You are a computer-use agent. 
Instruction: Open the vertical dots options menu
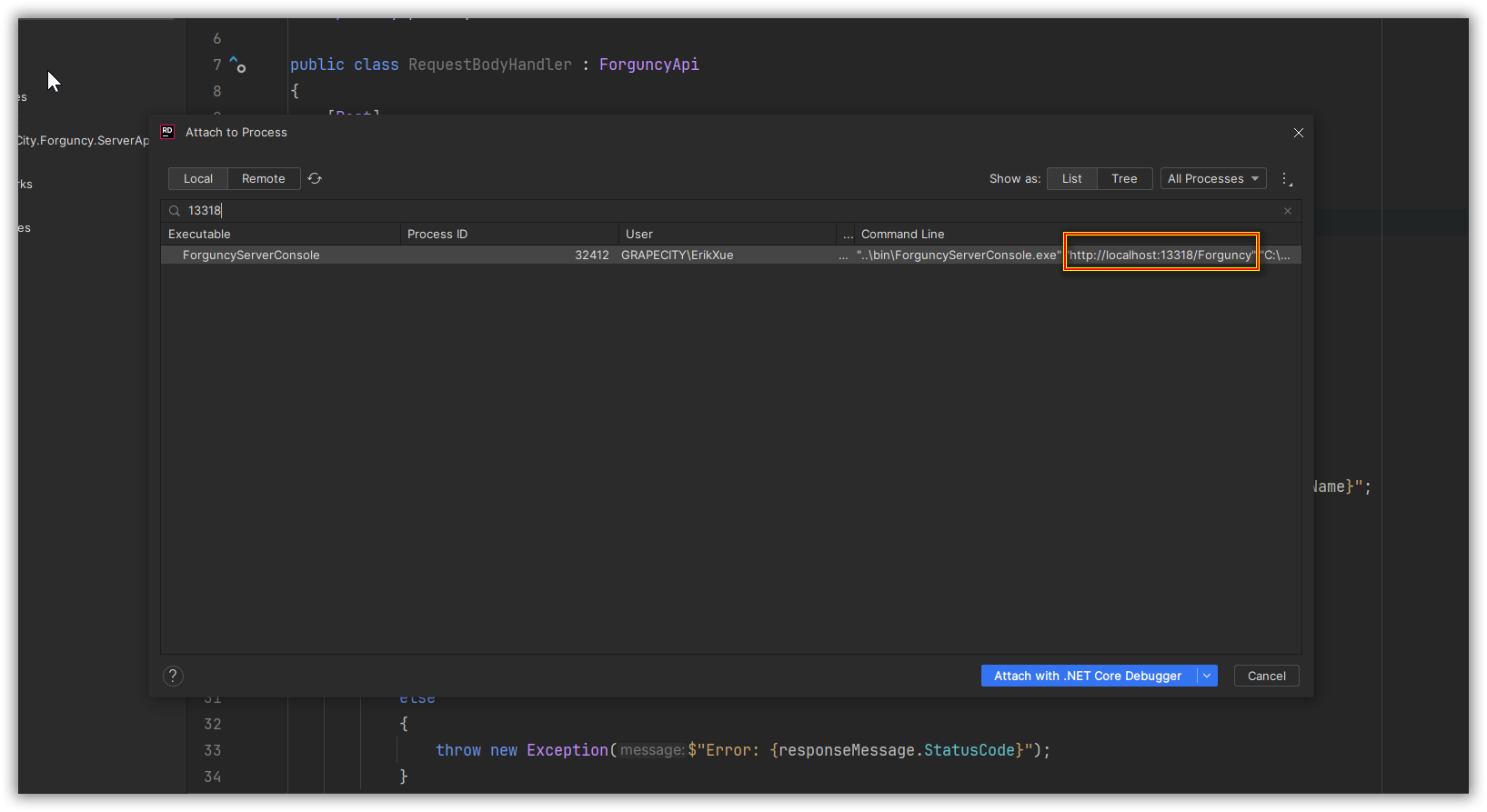pyautogui.click(x=1286, y=179)
